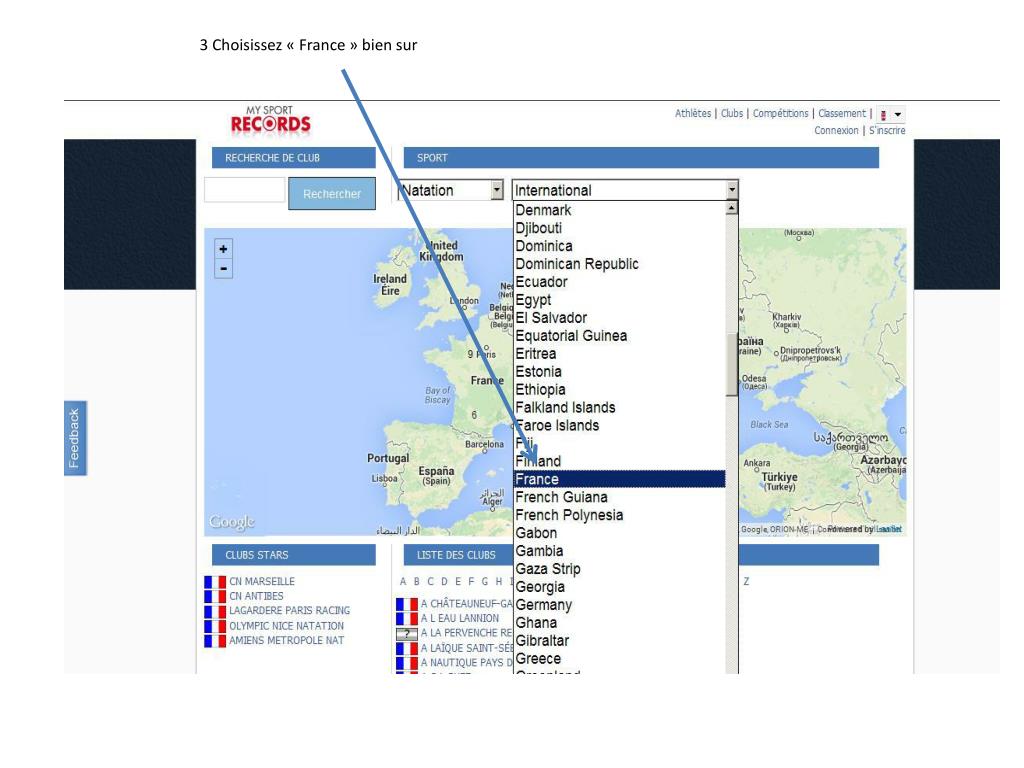Open CN MARSEILLE club link

[x=261, y=581]
